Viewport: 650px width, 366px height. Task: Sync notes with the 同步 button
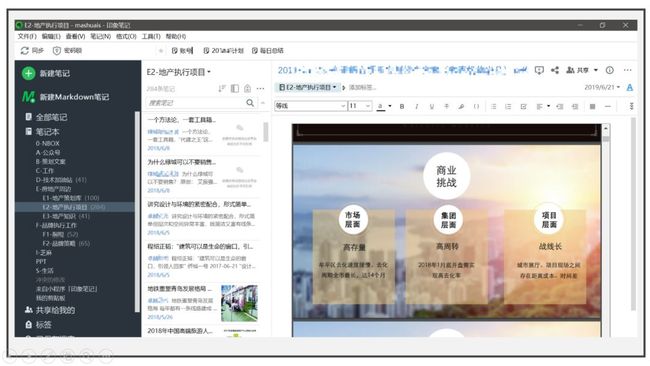[32, 51]
